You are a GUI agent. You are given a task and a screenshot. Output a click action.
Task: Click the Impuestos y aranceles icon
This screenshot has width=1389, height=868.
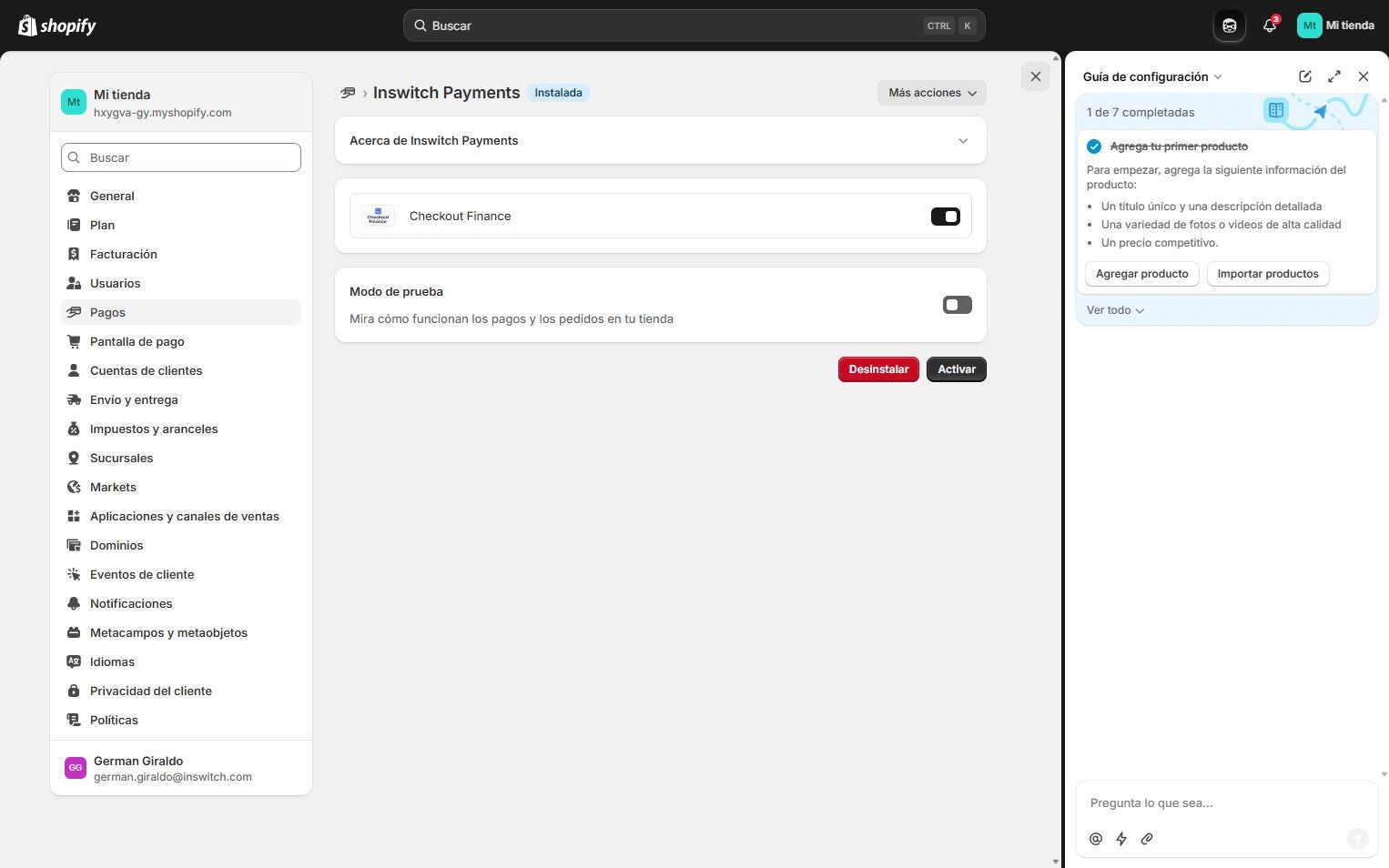pyautogui.click(x=74, y=429)
